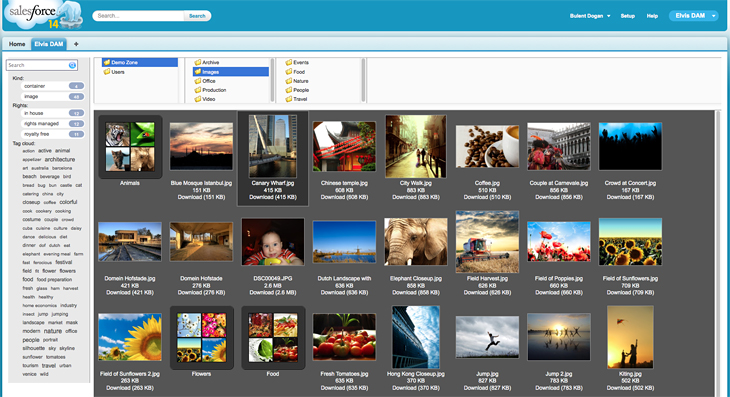Open the Elvis DAM app dropdown
This screenshot has width=730, height=397.
694,16
